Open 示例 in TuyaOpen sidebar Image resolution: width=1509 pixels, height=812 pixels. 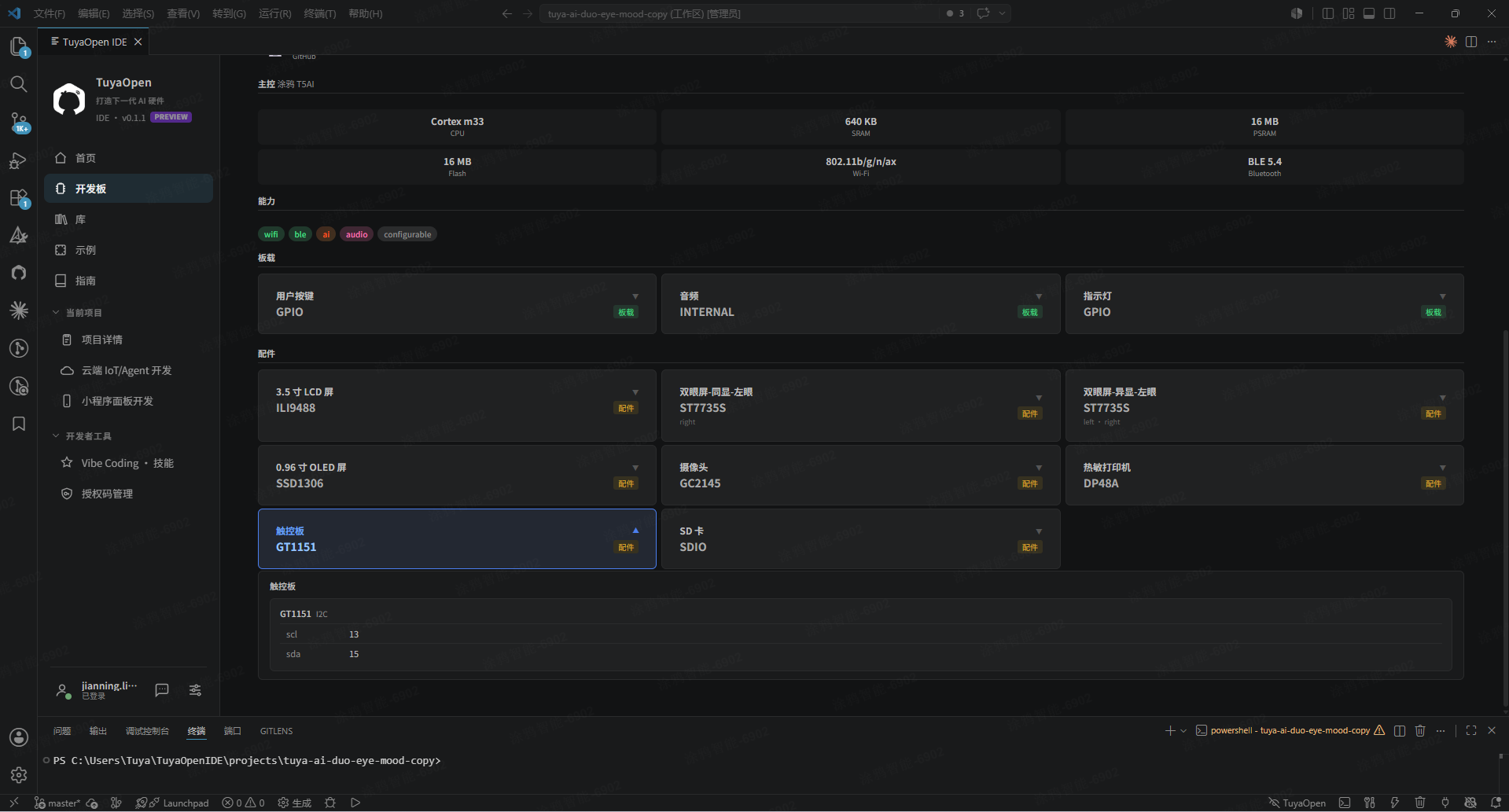(x=129, y=250)
